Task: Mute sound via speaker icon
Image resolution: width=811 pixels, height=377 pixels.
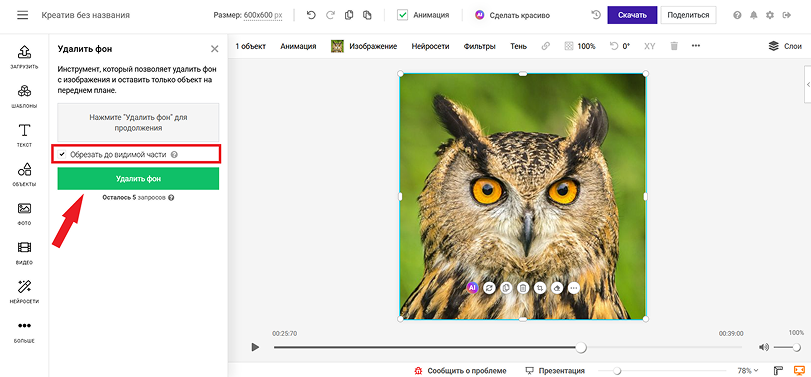Action: (x=764, y=348)
